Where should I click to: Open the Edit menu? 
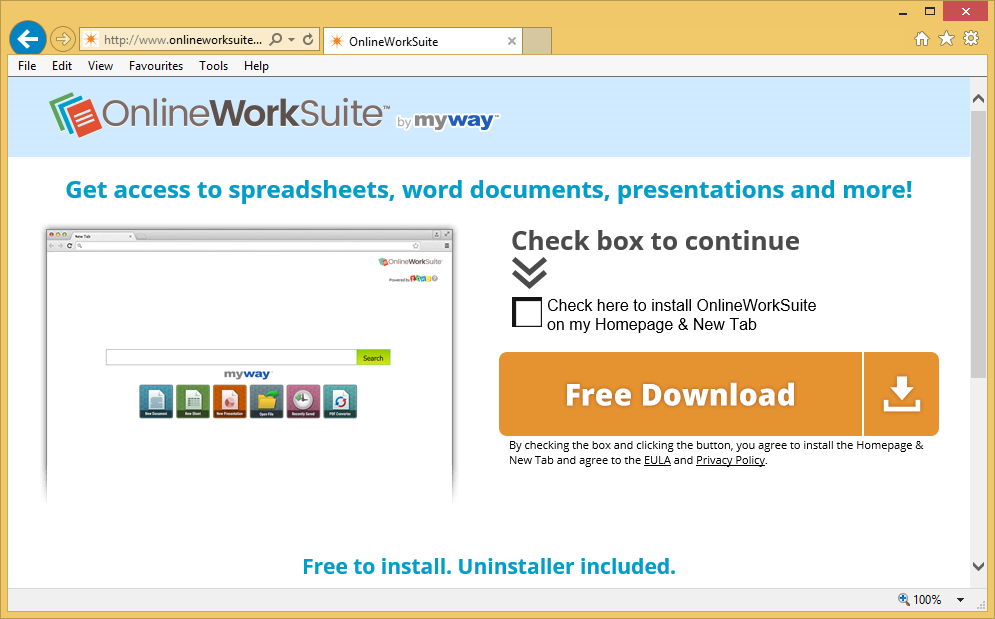pyautogui.click(x=62, y=66)
